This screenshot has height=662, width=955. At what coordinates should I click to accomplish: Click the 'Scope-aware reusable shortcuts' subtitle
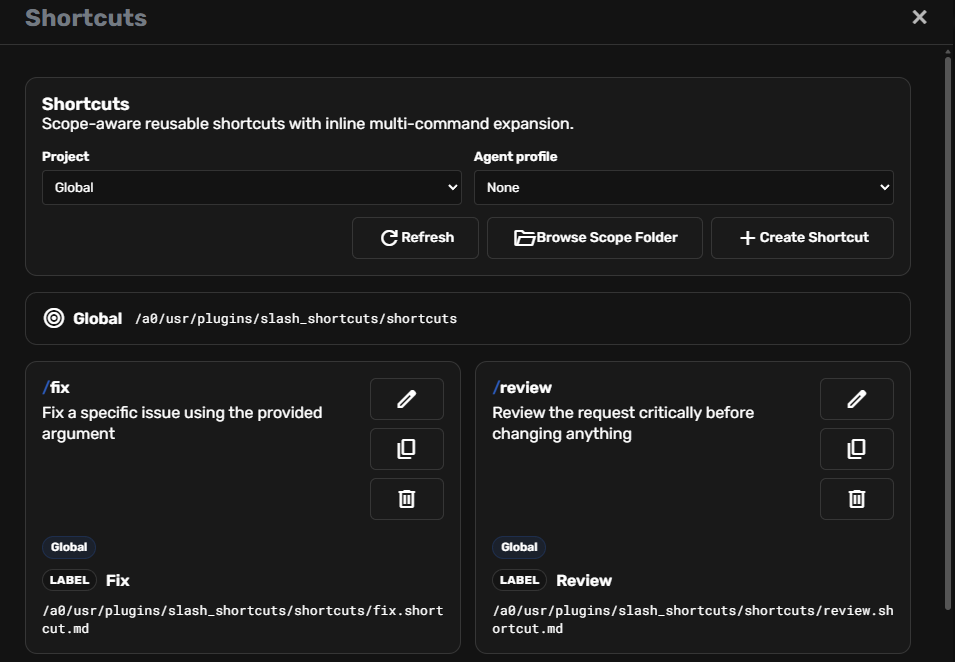pos(308,124)
